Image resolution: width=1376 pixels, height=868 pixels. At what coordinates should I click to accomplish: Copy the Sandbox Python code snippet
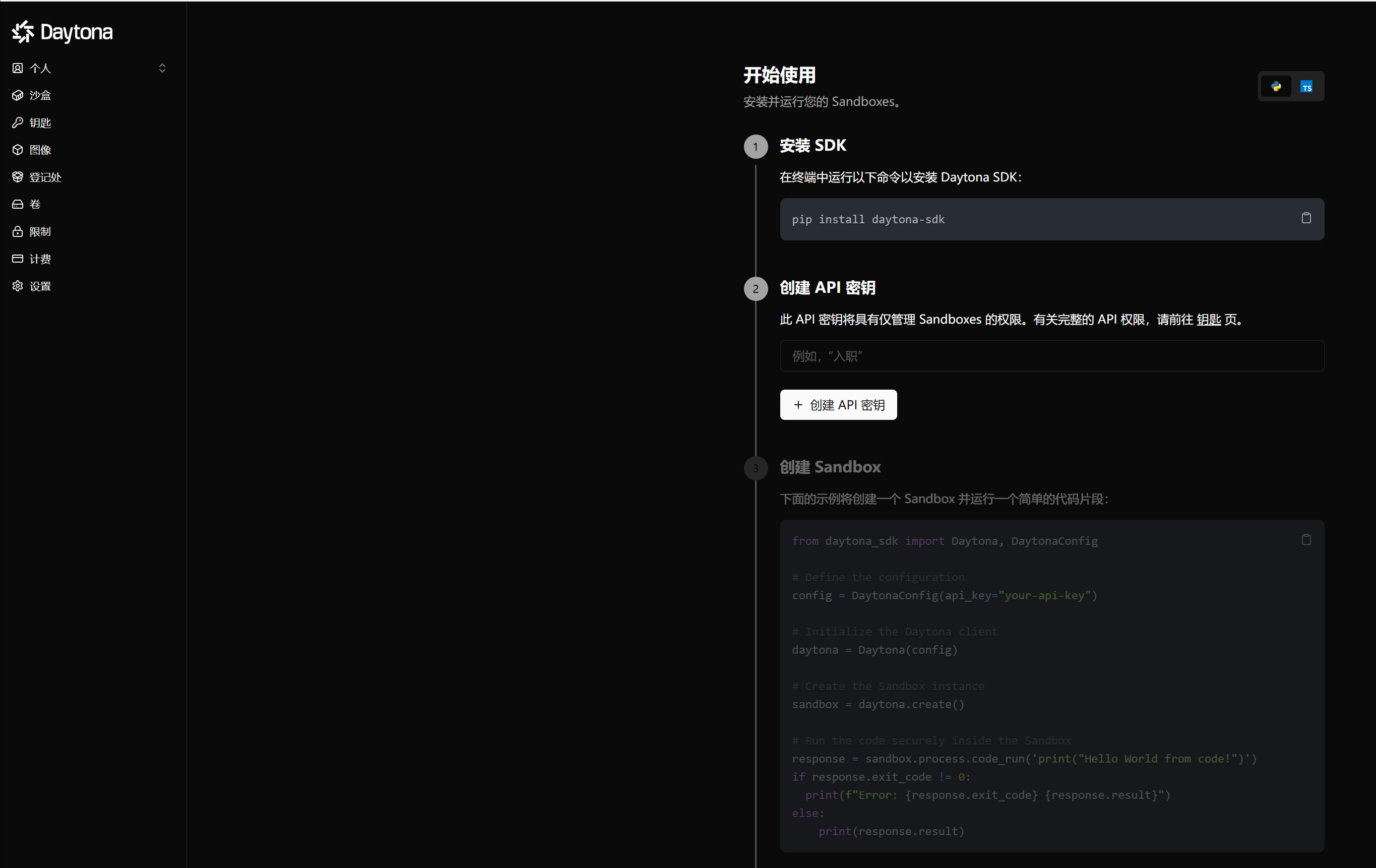[x=1306, y=540]
